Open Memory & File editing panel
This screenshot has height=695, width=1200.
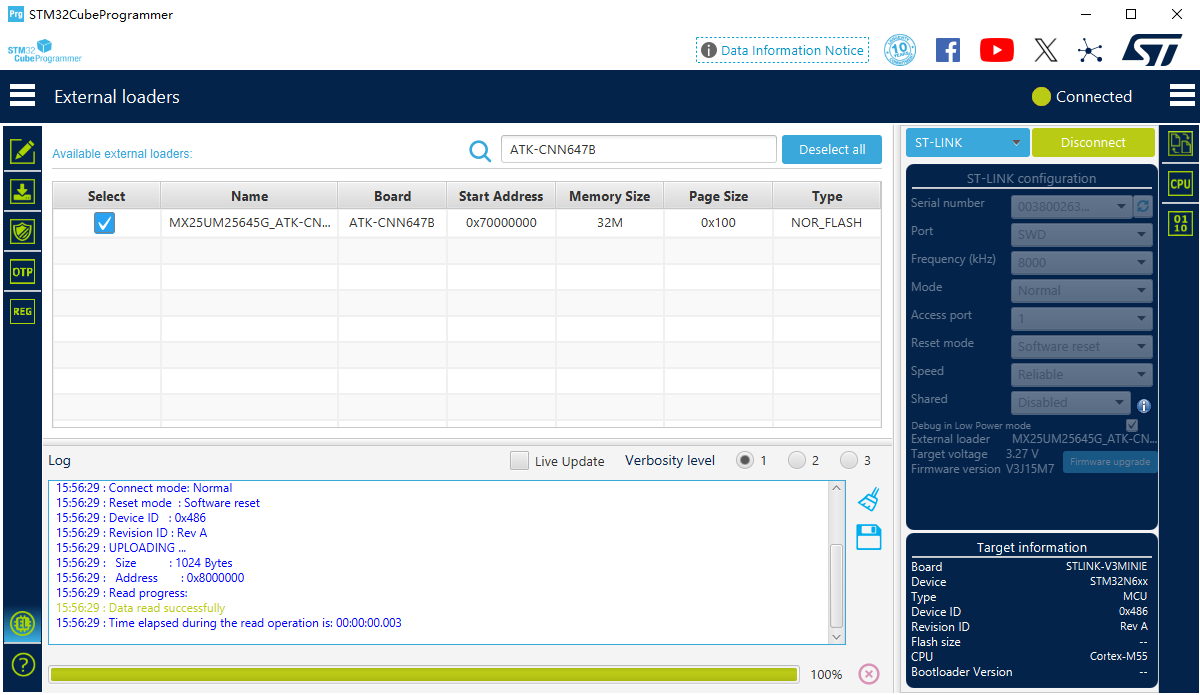[x=22, y=151]
